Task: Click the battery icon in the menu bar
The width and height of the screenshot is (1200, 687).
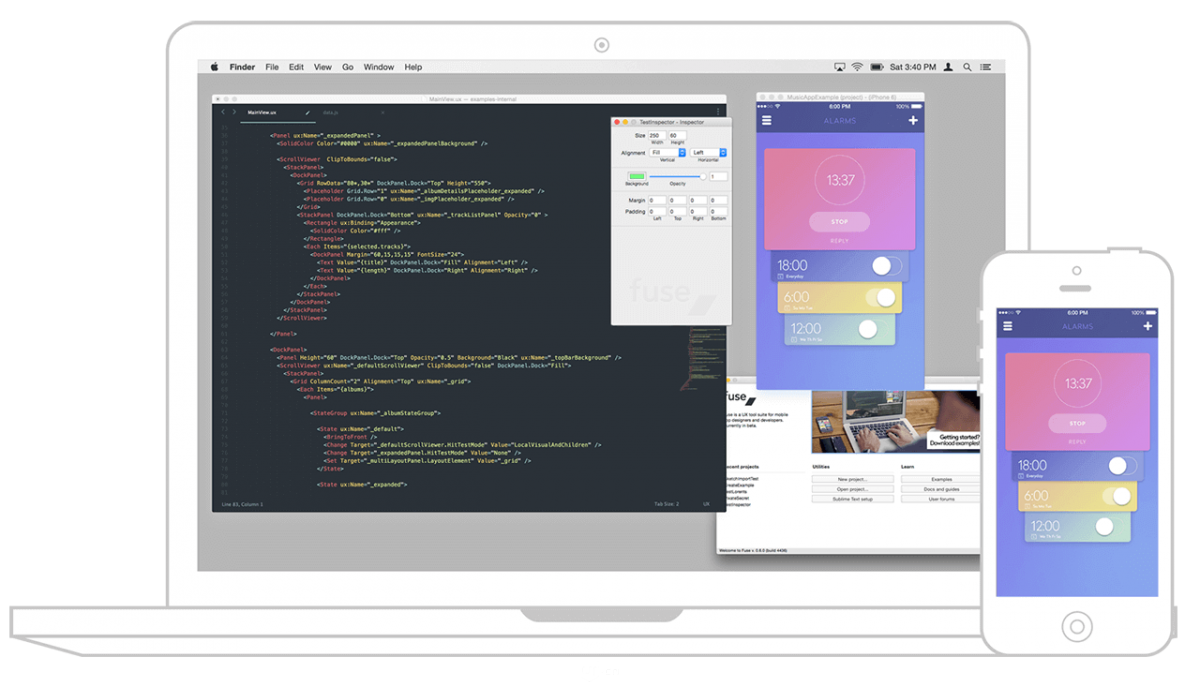Action: (x=877, y=67)
